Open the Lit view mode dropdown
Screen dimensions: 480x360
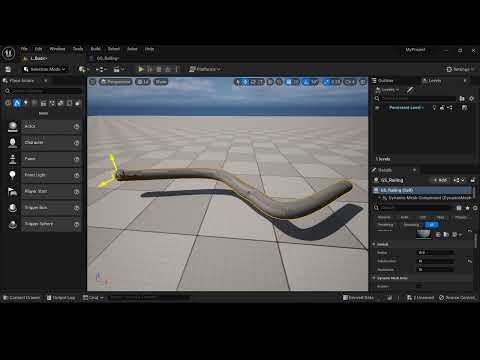pyautogui.click(x=143, y=82)
